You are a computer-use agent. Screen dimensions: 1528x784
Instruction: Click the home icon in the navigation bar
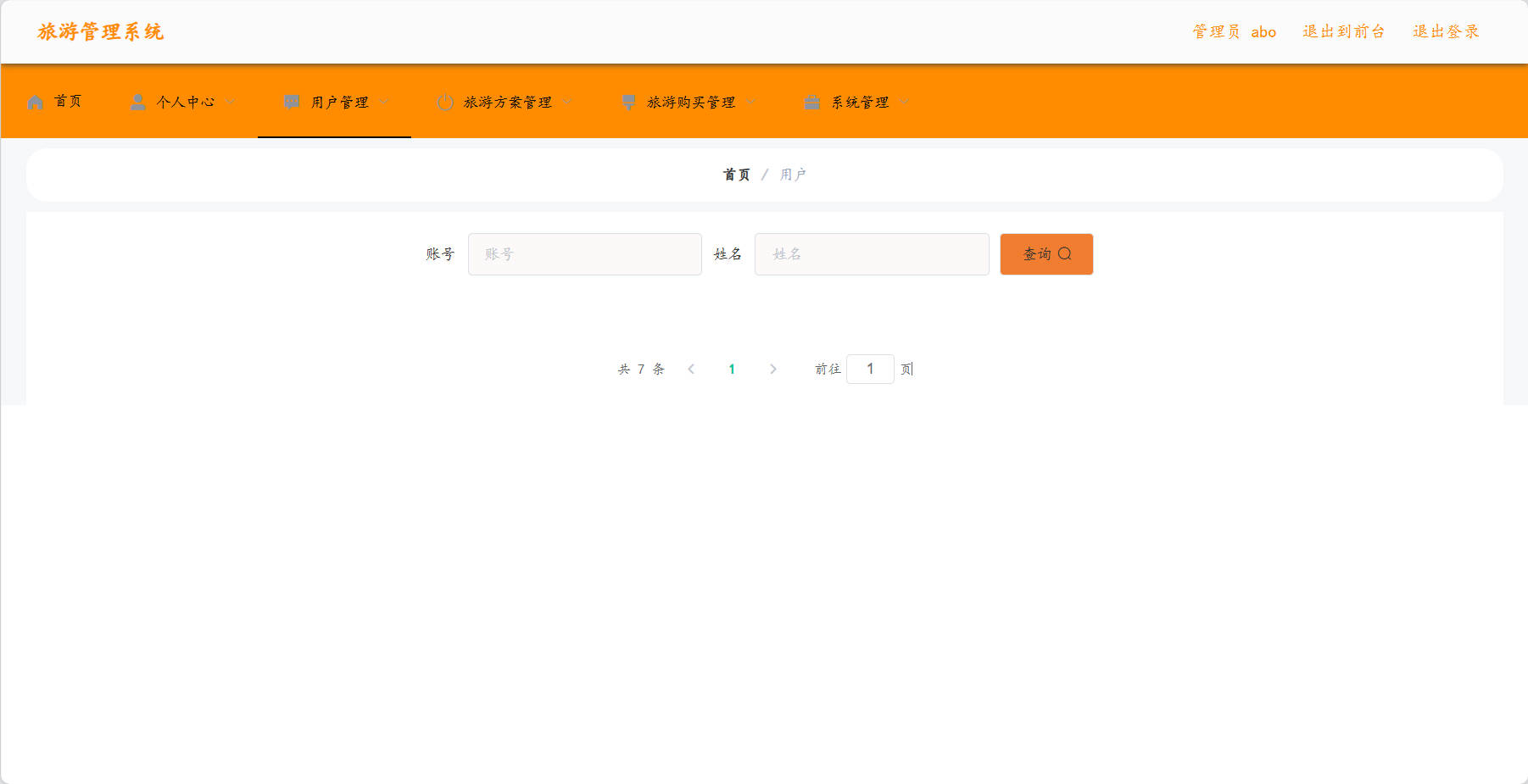(36, 103)
